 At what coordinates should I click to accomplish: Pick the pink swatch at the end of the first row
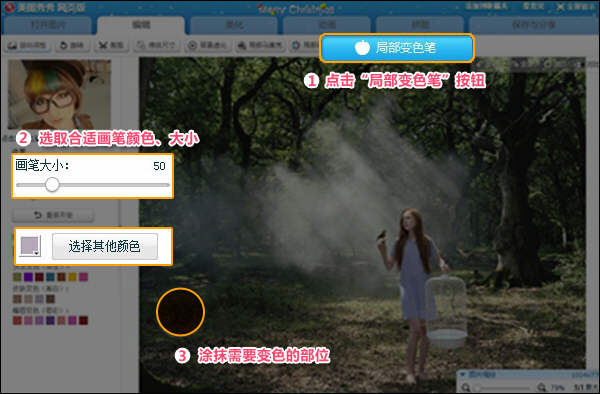pos(83,277)
